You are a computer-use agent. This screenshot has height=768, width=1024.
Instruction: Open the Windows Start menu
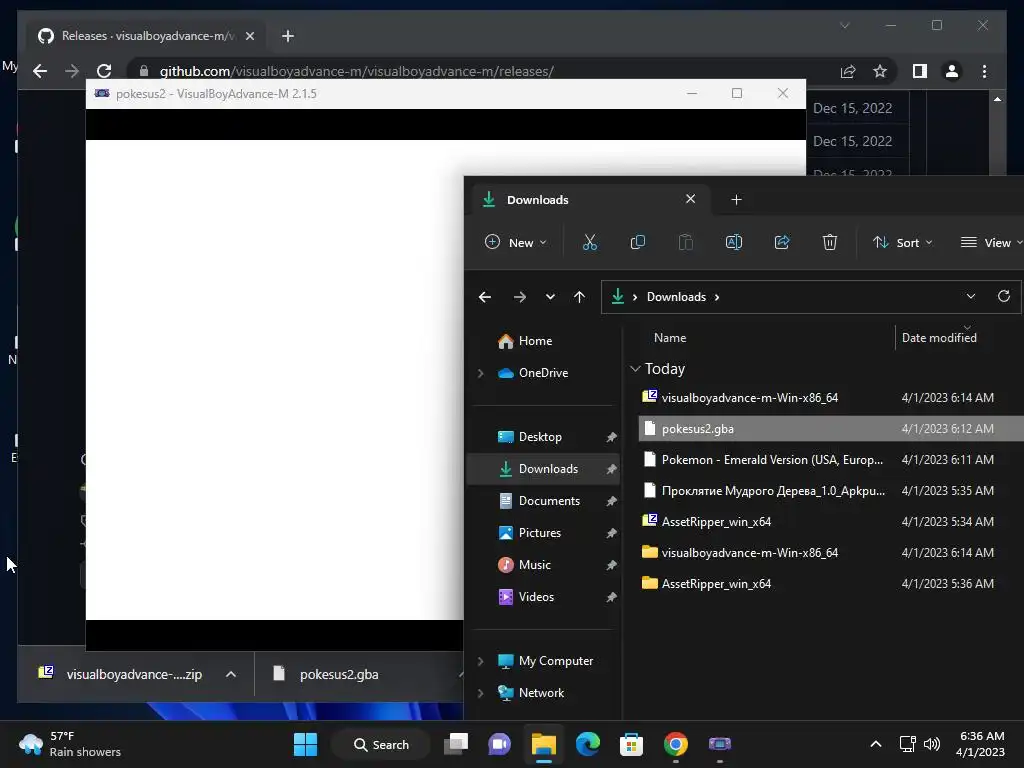coord(305,744)
